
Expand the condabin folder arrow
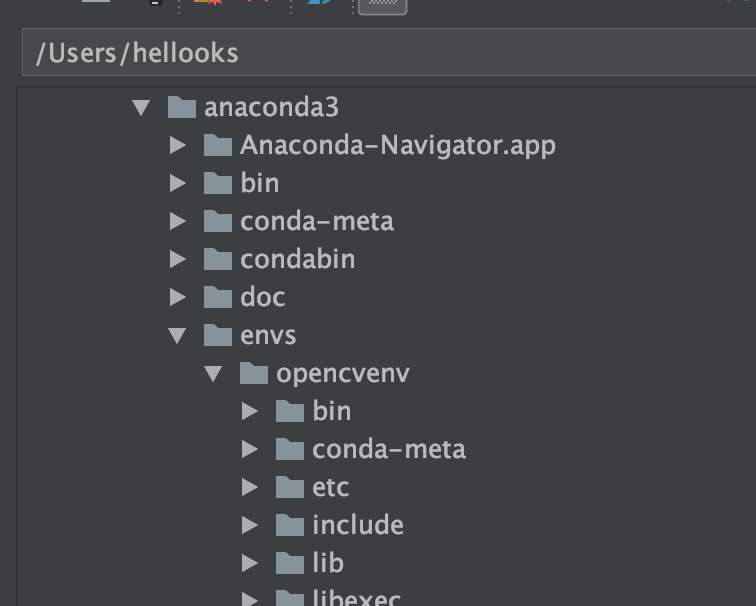pos(177,259)
